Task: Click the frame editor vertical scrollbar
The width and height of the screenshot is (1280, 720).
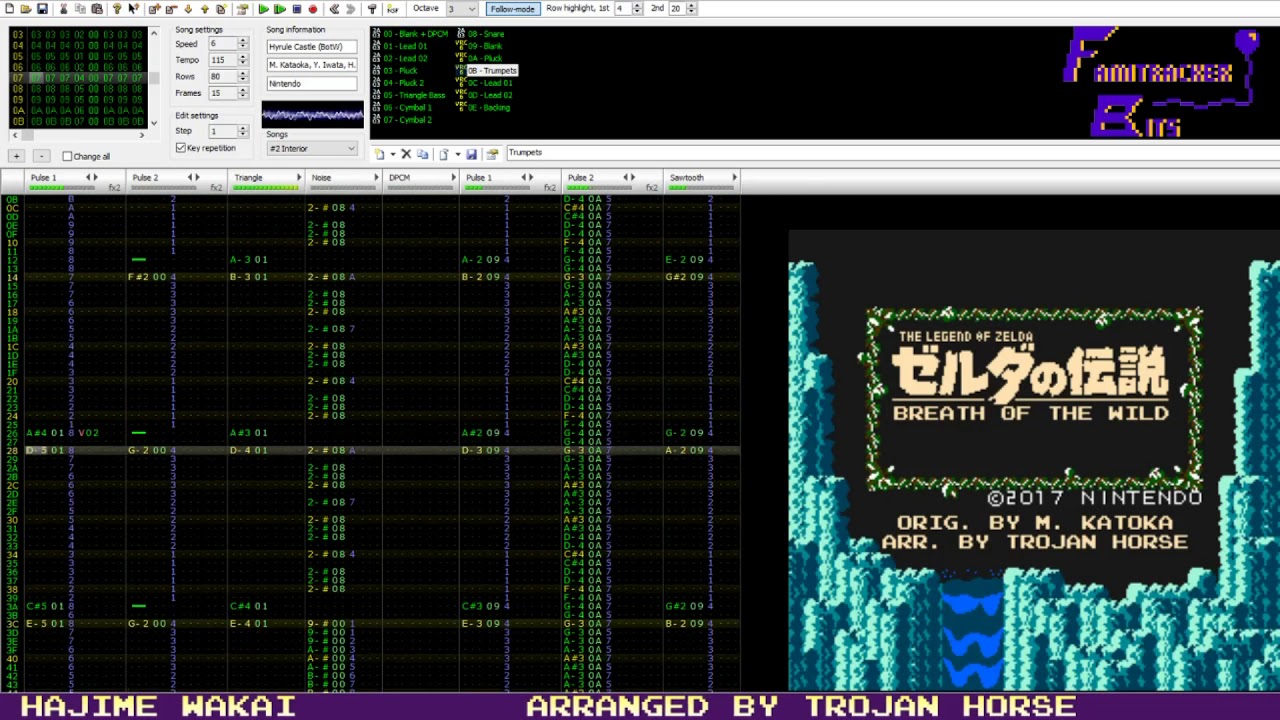Action: (x=153, y=78)
